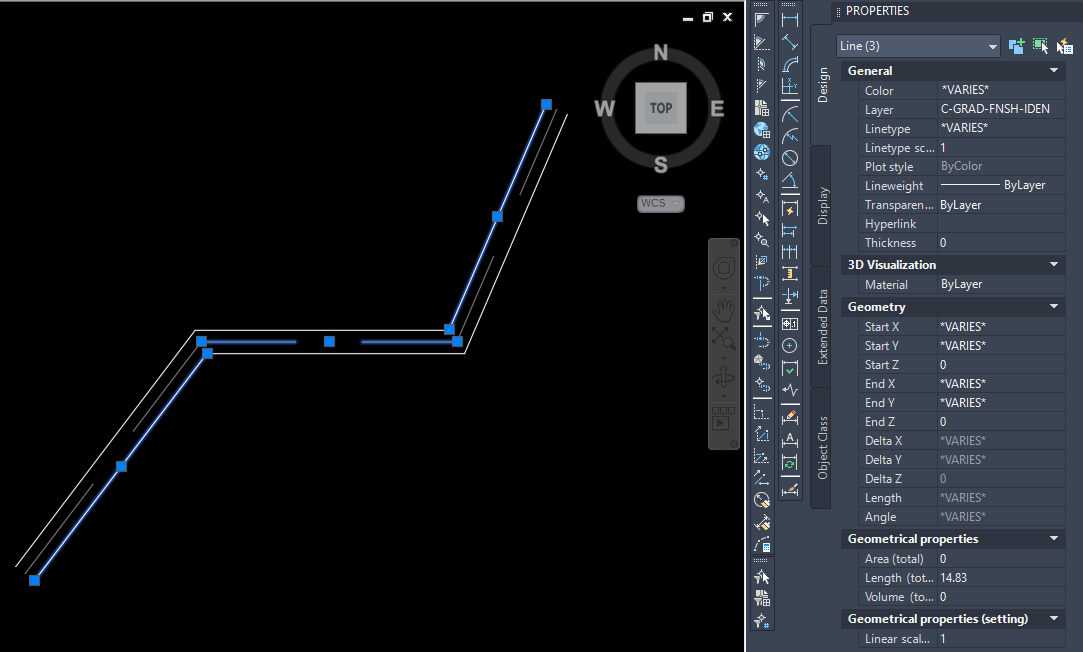Select the Arc Length dimension tool

[789, 64]
